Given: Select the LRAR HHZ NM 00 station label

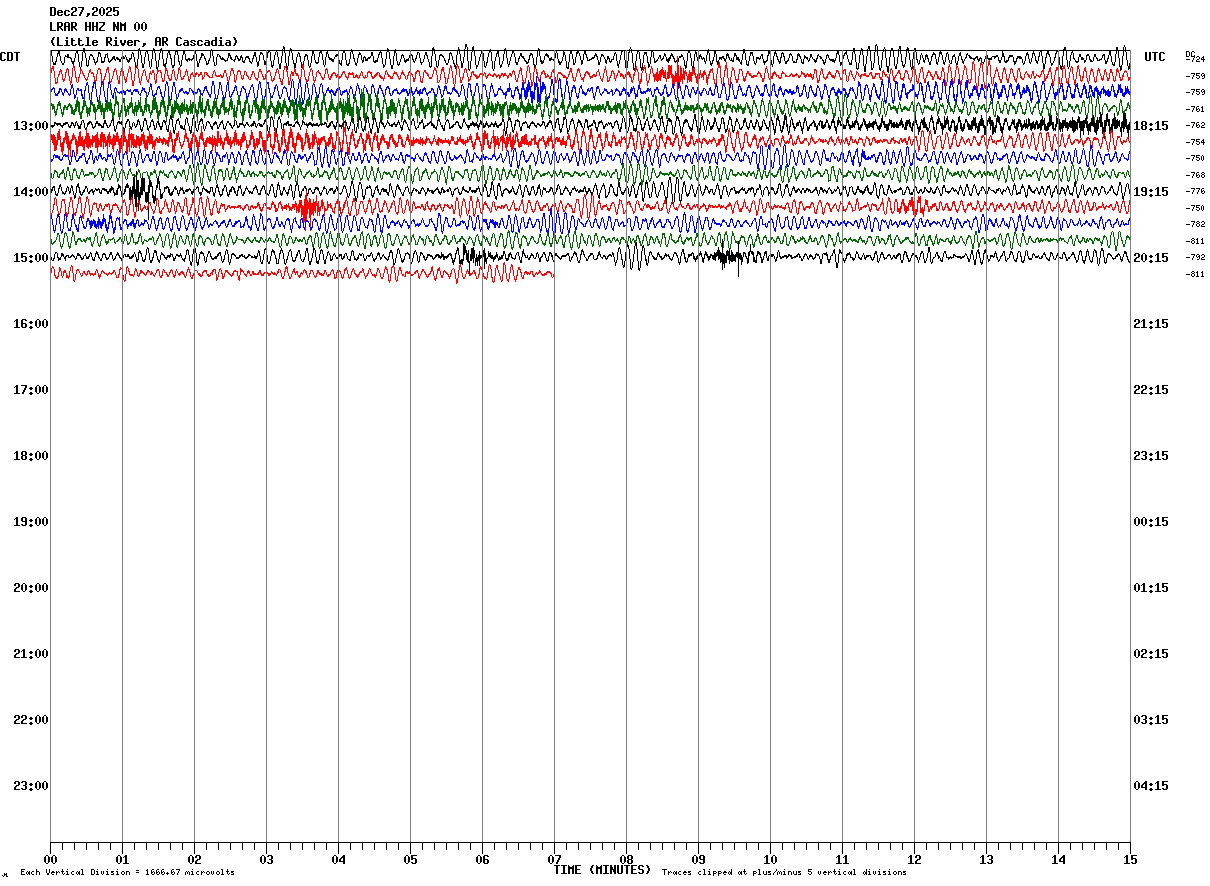Looking at the screenshot, I should click(x=98, y=27).
